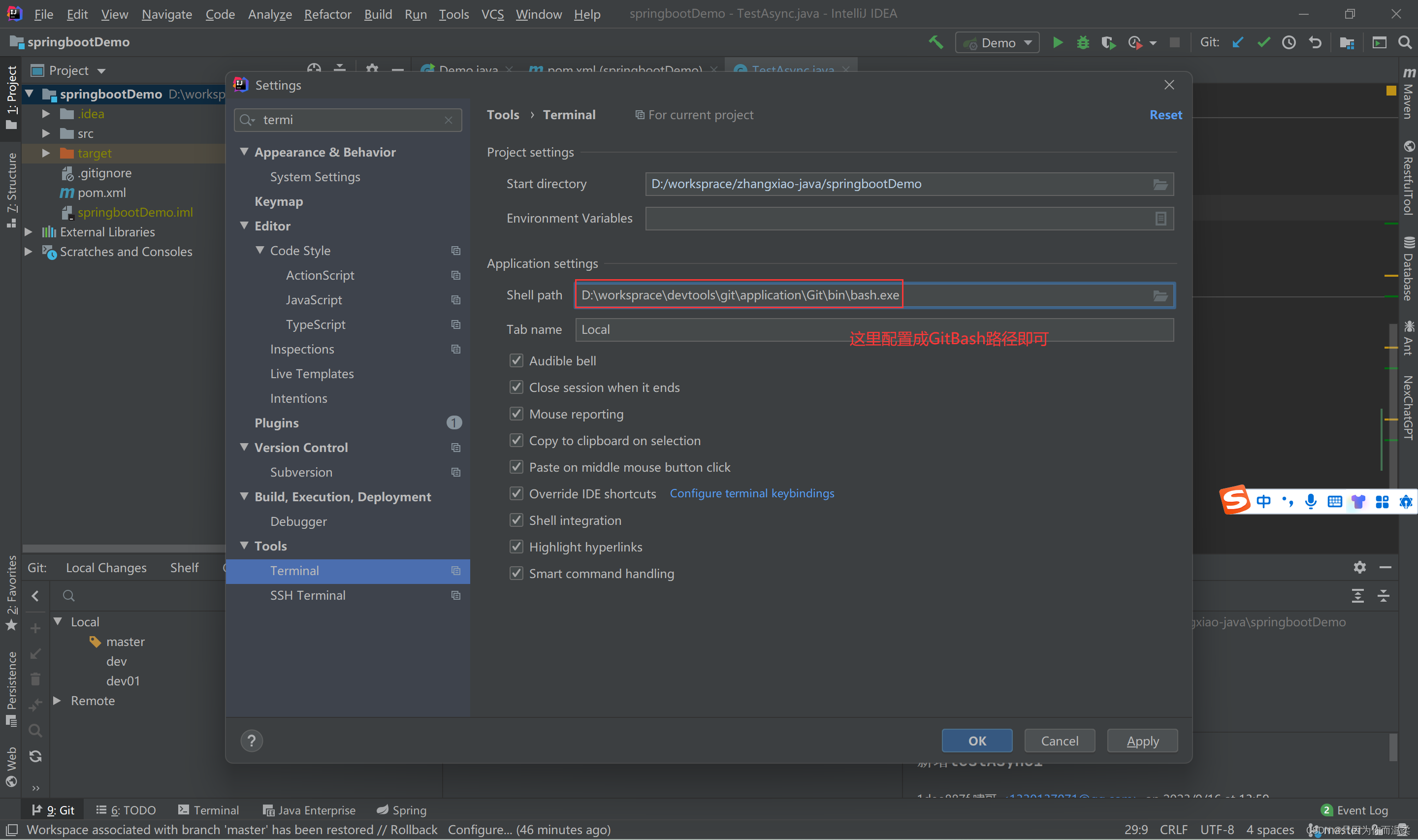Collapse the Tools settings group
This screenshot has height=840, width=1418.
coord(244,546)
